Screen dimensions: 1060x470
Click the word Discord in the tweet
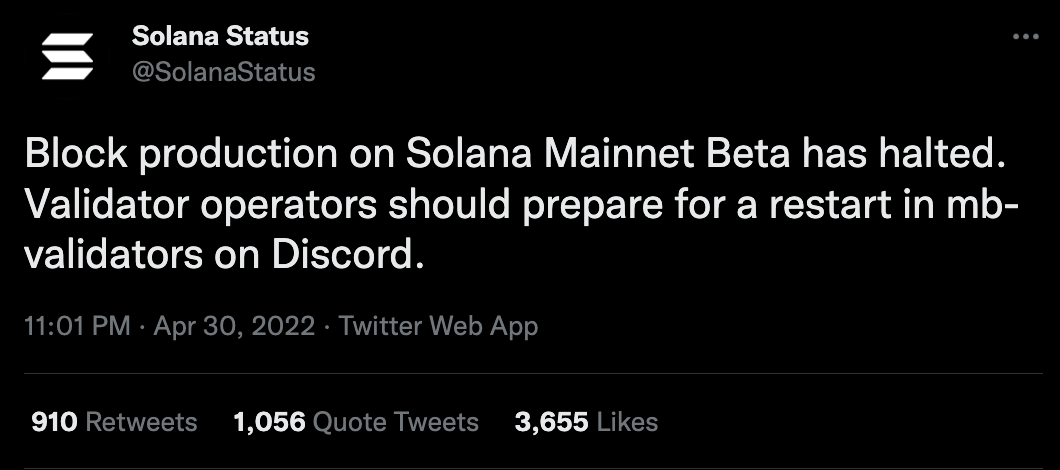click(349, 256)
